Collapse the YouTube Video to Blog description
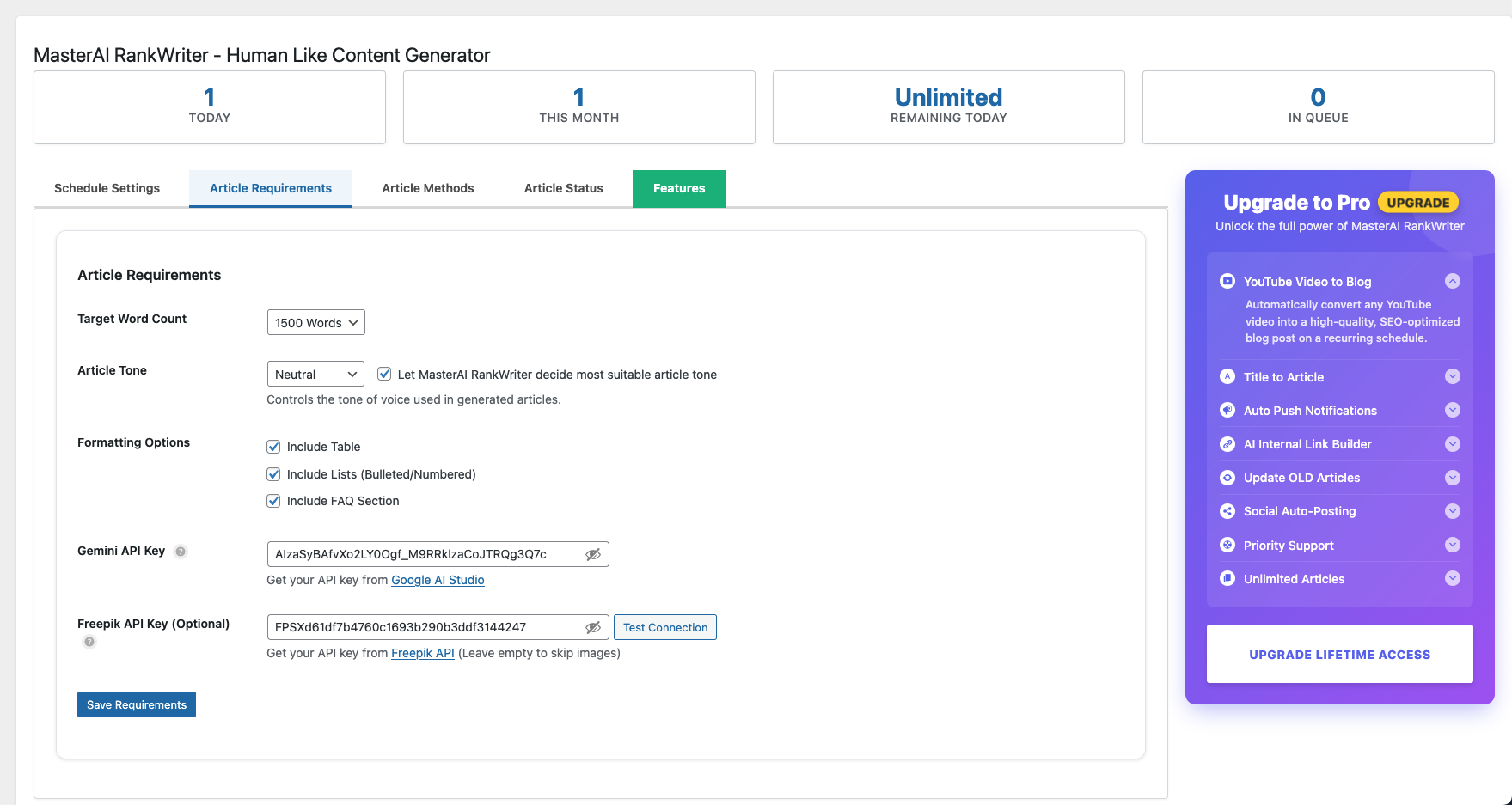The image size is (1512, 805). coord(1453,281)
